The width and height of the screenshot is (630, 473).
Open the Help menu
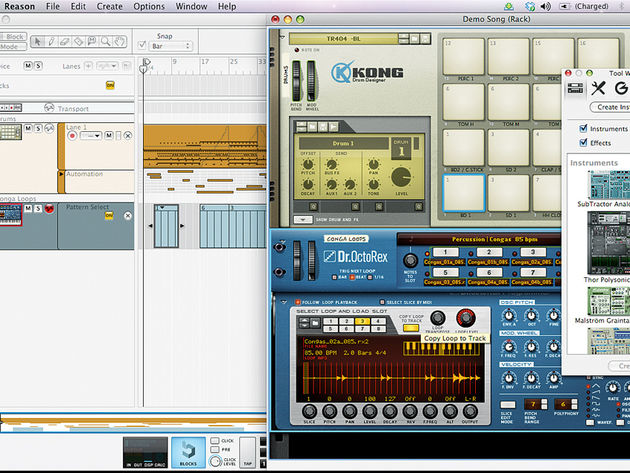(227, 6)
